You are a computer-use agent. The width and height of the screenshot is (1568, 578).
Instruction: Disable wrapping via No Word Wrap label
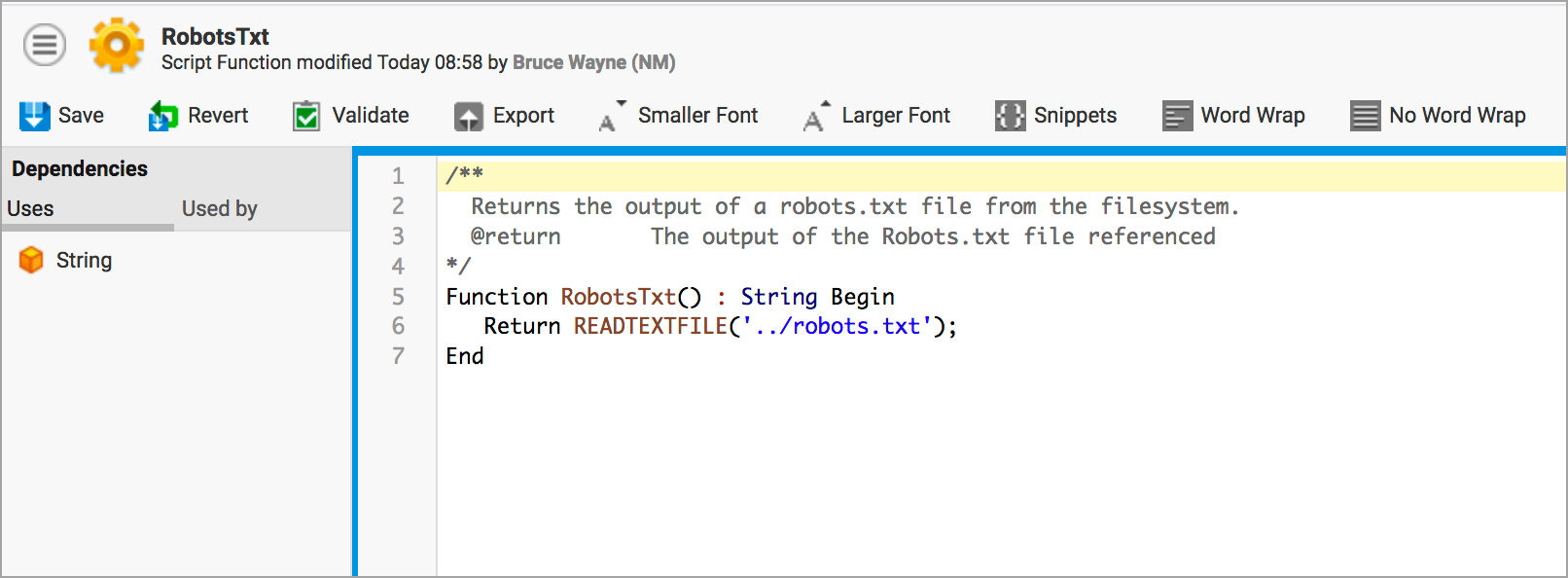point(1457,115)
